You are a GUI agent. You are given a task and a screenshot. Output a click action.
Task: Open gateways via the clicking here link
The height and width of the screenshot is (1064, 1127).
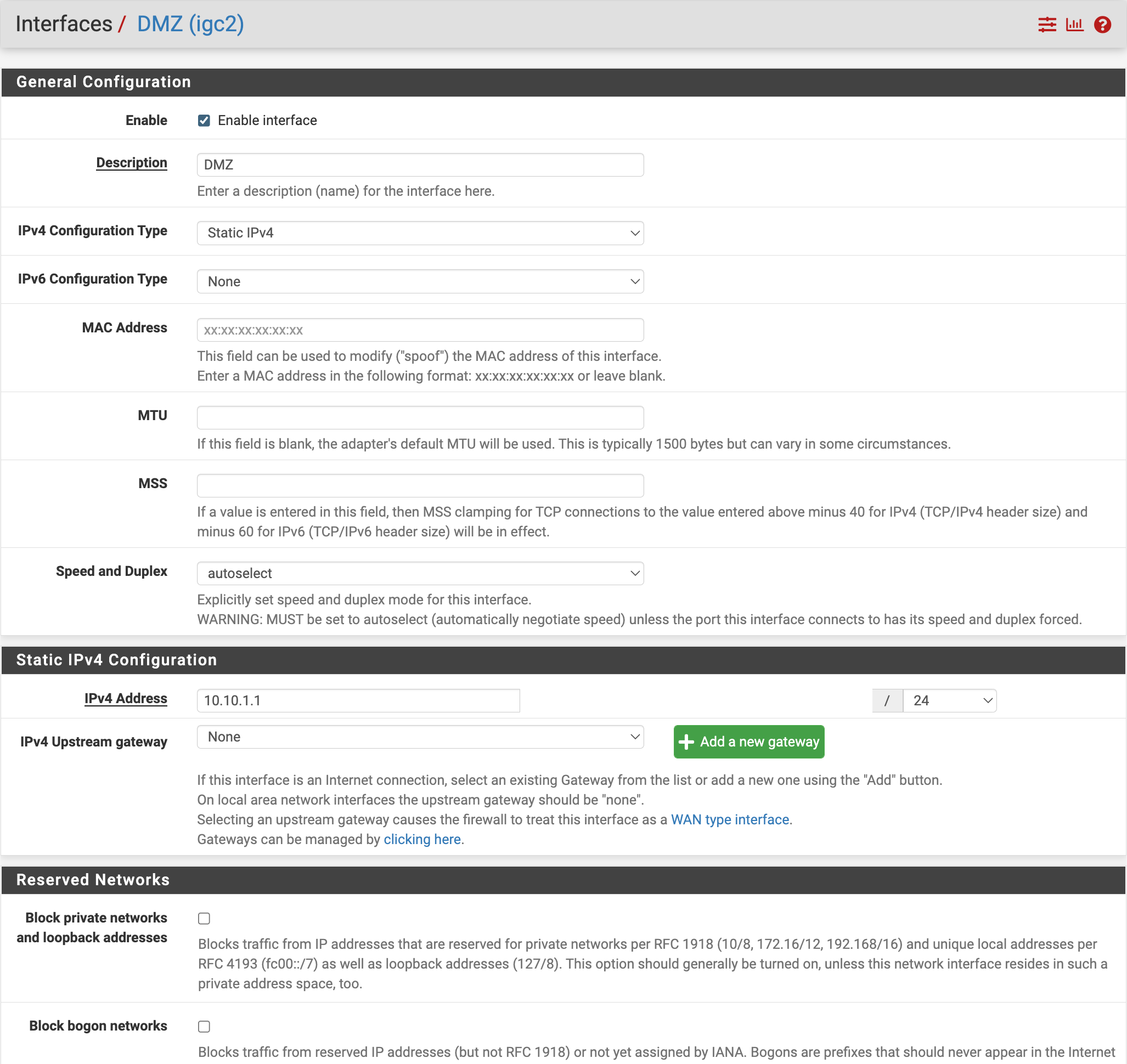click(421, 839)
